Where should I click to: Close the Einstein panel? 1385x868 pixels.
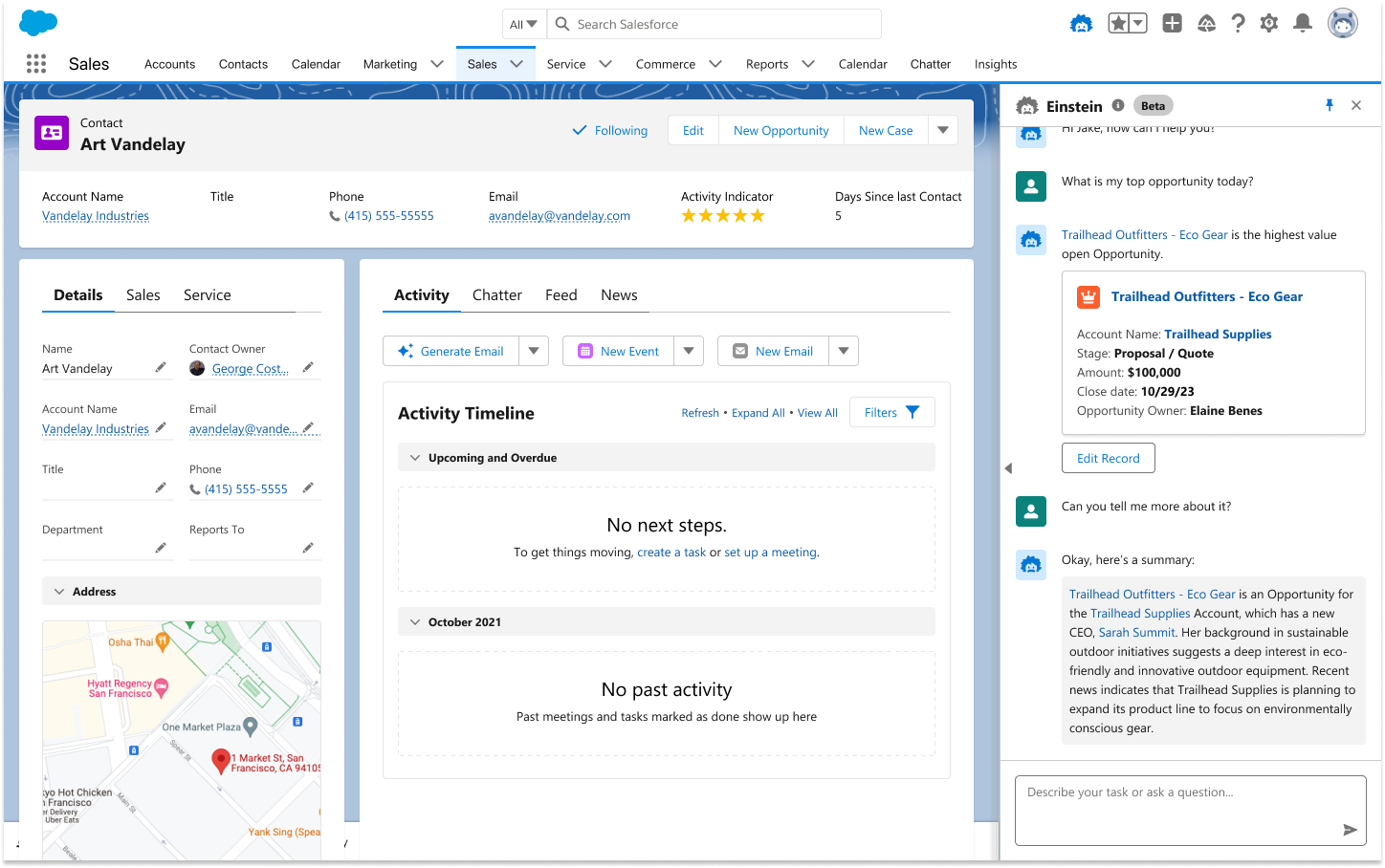[x=1356, y=105]
